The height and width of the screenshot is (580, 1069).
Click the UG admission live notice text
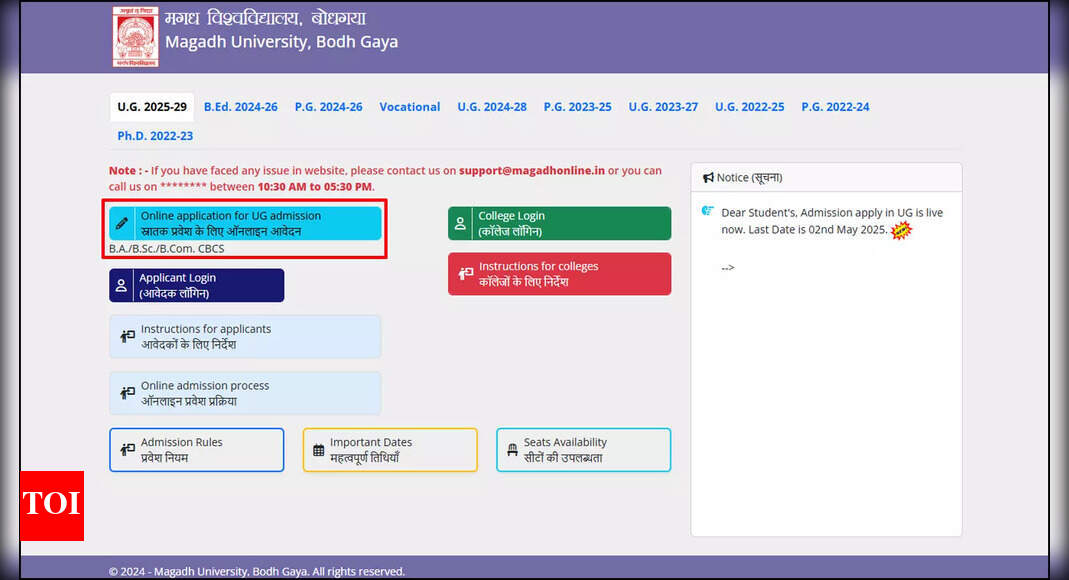(x=831, y=221)
